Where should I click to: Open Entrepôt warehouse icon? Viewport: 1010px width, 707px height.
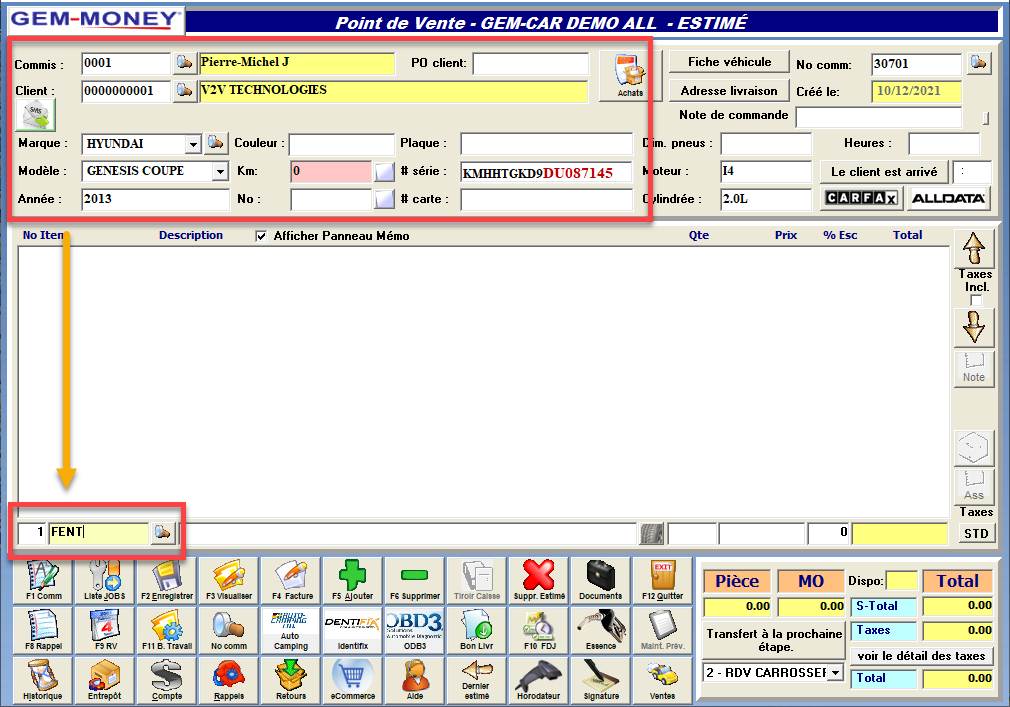click(105, 681)
